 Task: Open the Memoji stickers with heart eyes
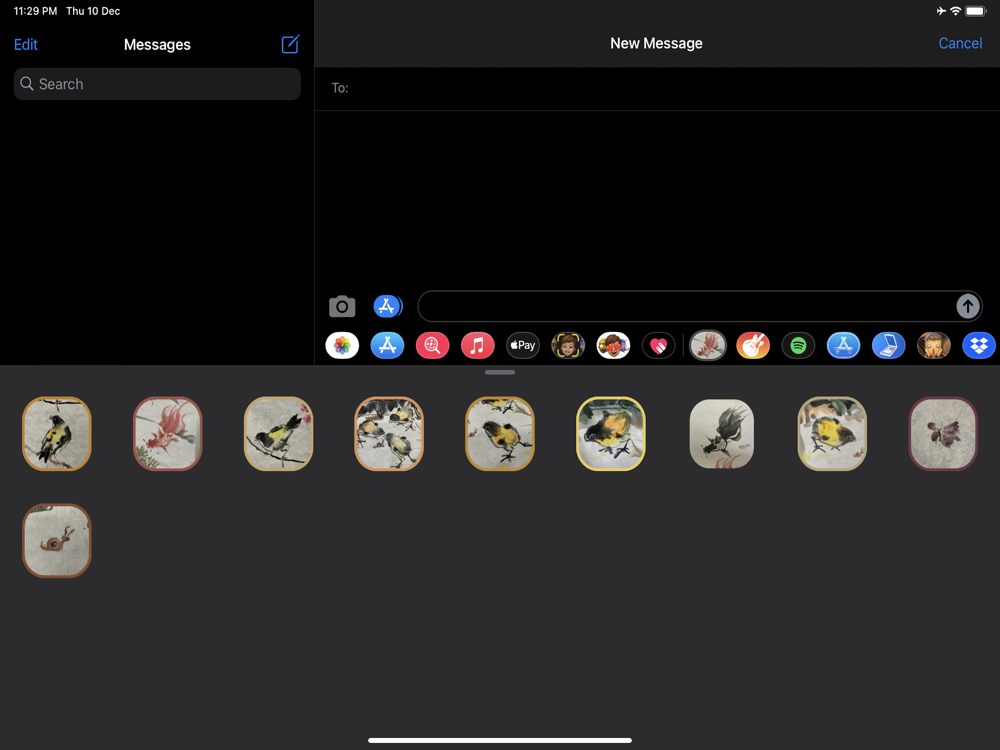click(613, 346)
